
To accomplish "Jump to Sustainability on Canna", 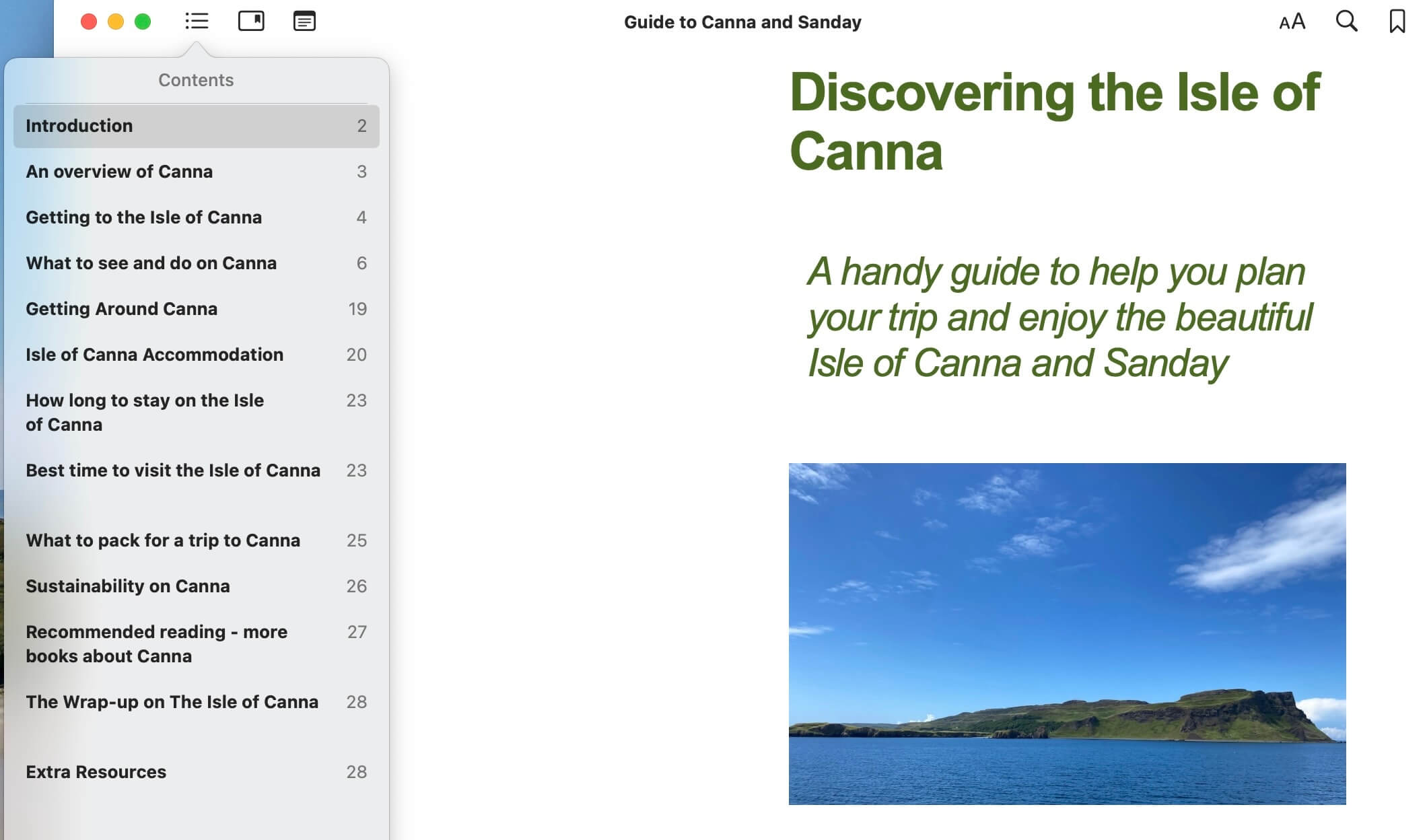I will tap(128, 586).
